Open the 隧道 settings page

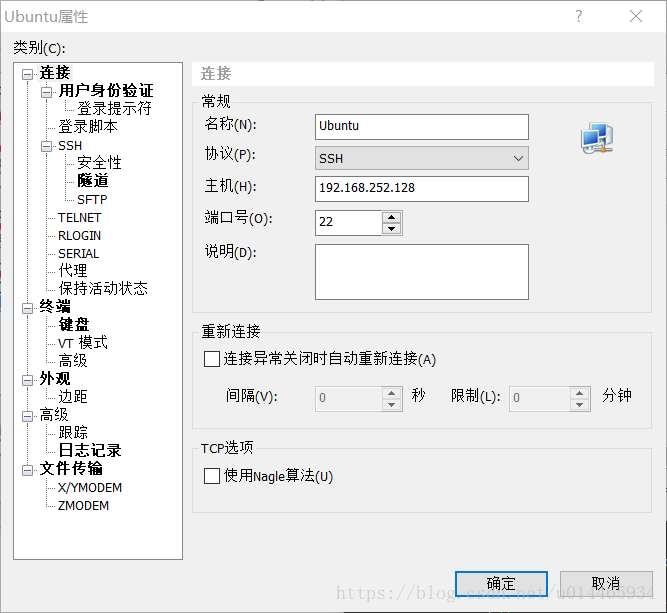[93, 180]
